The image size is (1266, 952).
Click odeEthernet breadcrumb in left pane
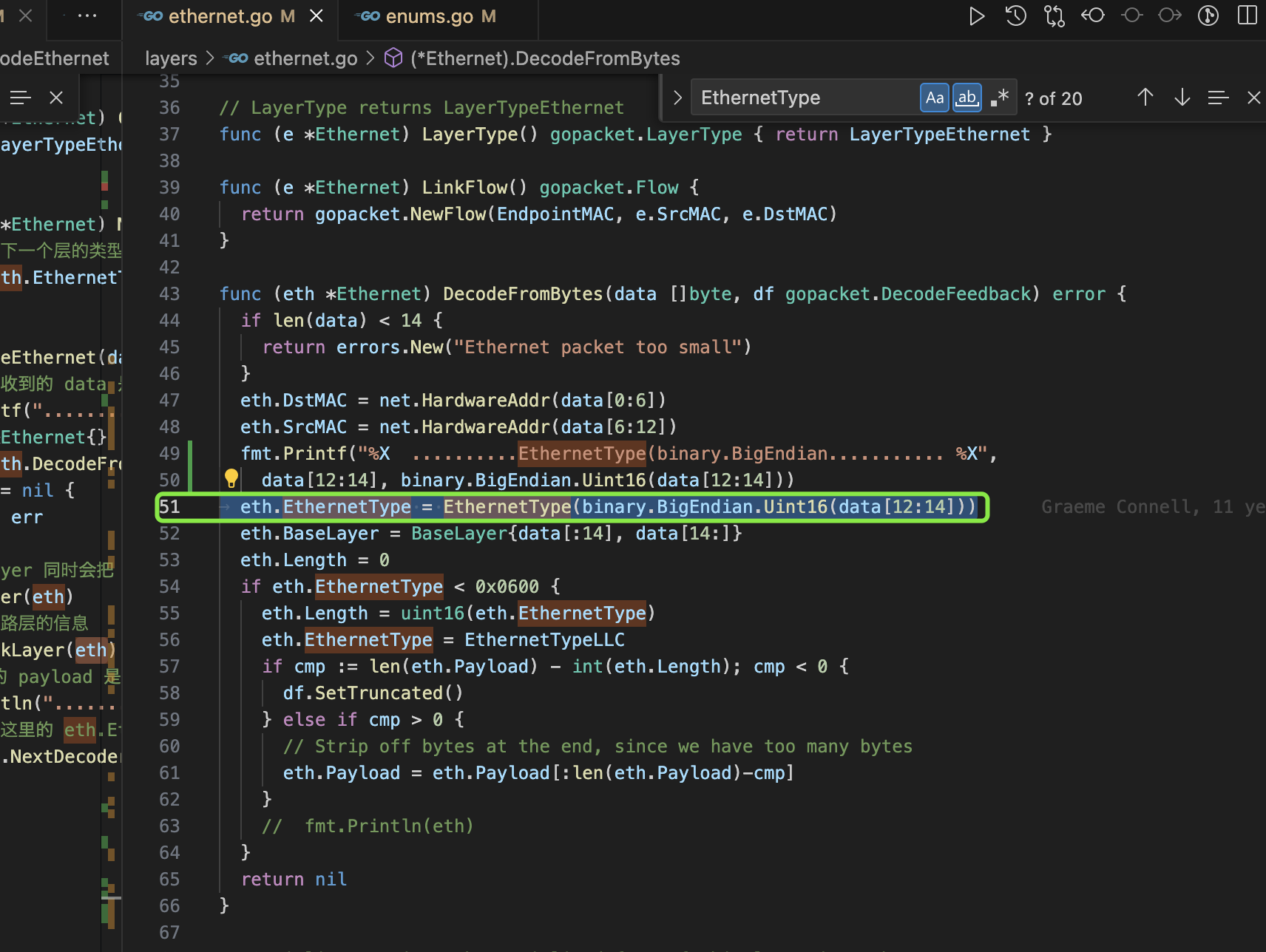click(x=55, y=58)
